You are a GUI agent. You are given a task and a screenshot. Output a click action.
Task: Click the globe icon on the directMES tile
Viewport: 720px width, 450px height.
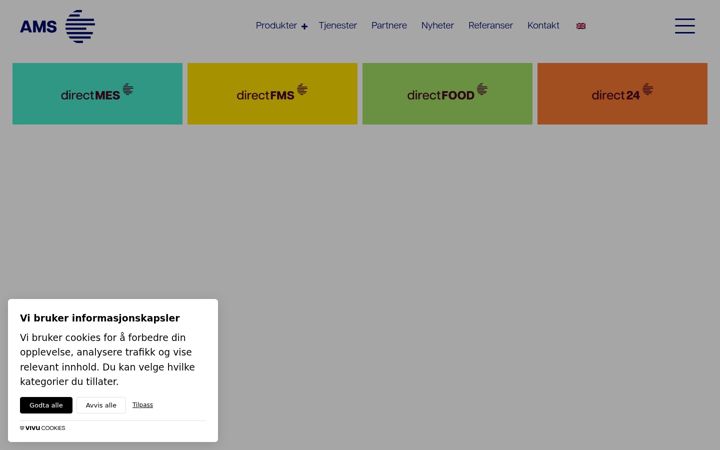128,89
